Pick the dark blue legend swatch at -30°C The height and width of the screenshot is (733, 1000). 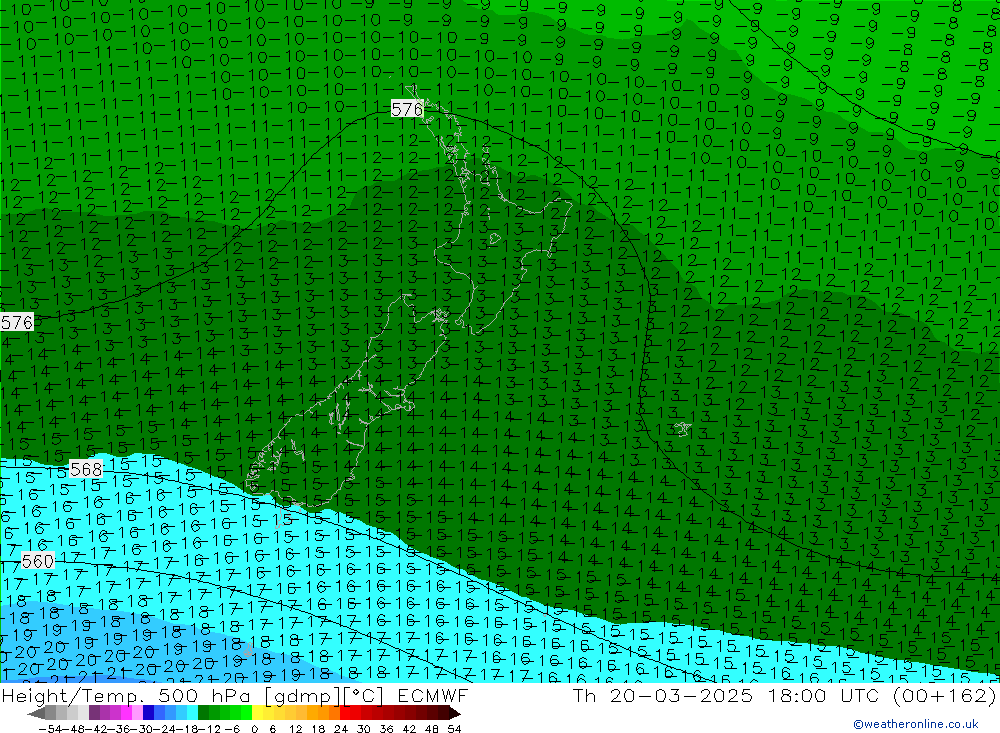coord(149,713)
